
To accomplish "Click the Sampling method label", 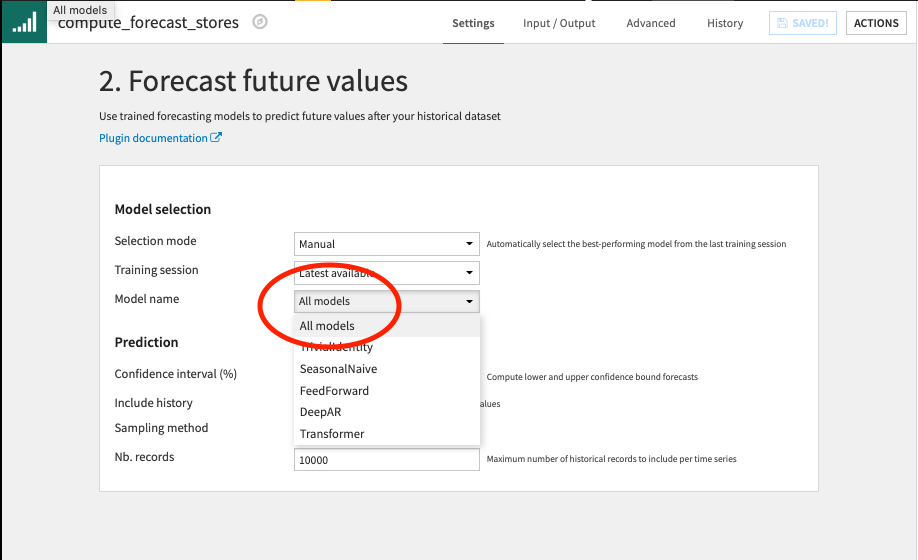I will tap(162, 428).
